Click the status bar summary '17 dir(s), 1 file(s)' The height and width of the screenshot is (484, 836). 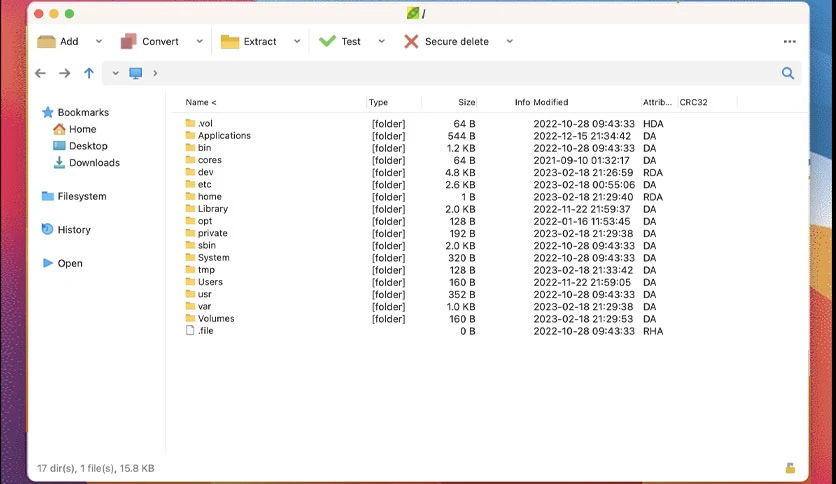[95, 468]
